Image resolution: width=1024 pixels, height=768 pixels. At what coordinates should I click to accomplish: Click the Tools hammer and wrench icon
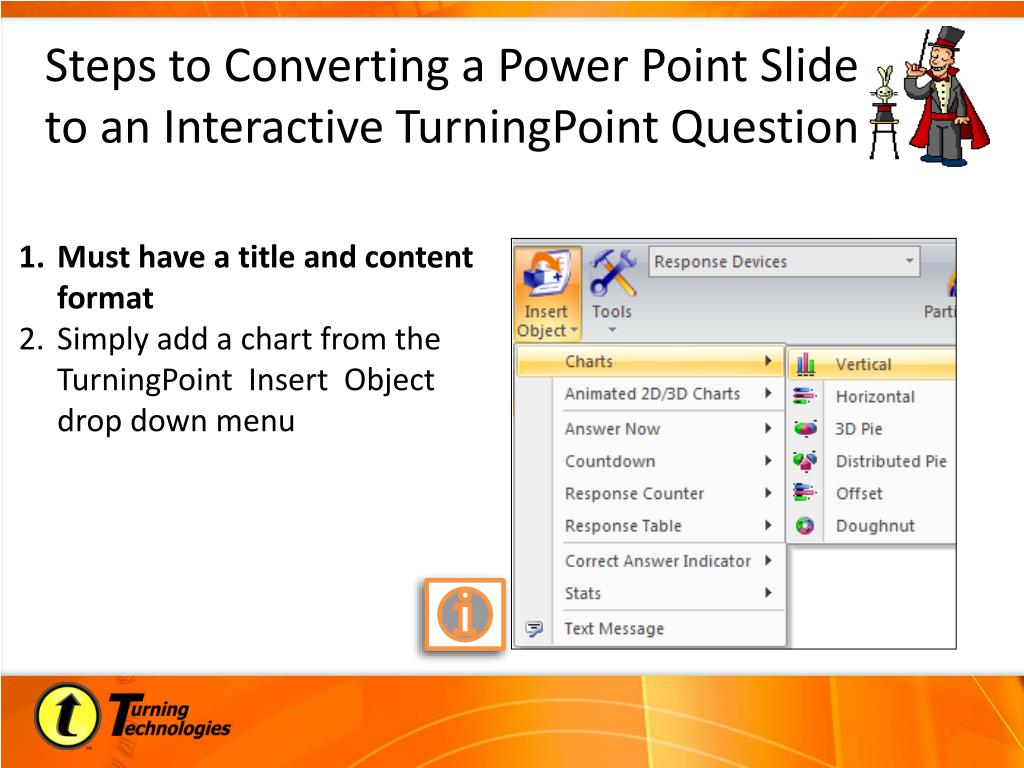click(612, 274)
